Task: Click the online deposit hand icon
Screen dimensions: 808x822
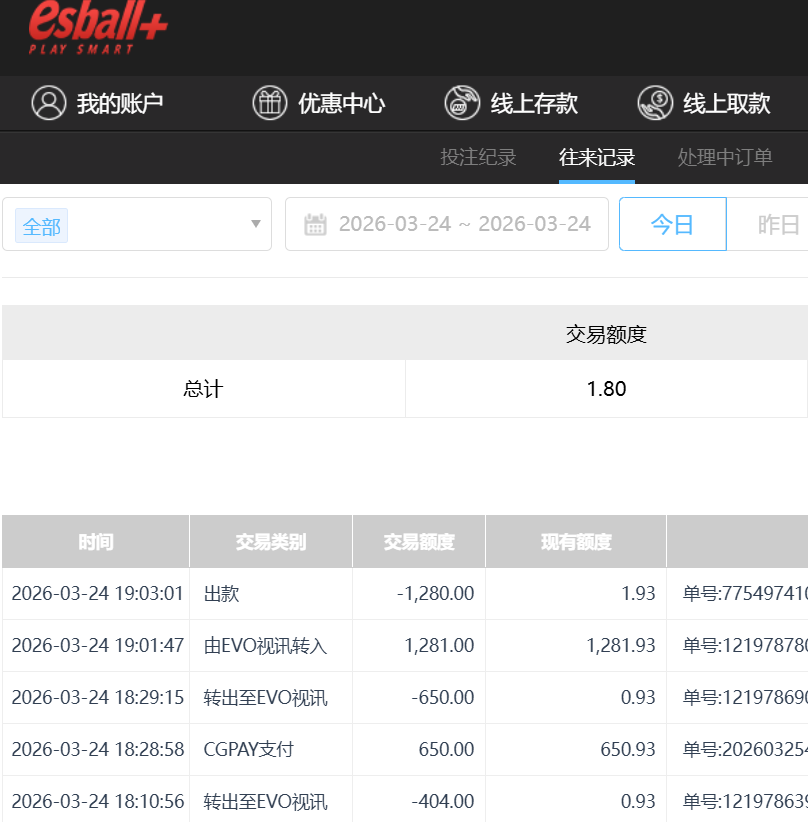Action: (462, 103)
